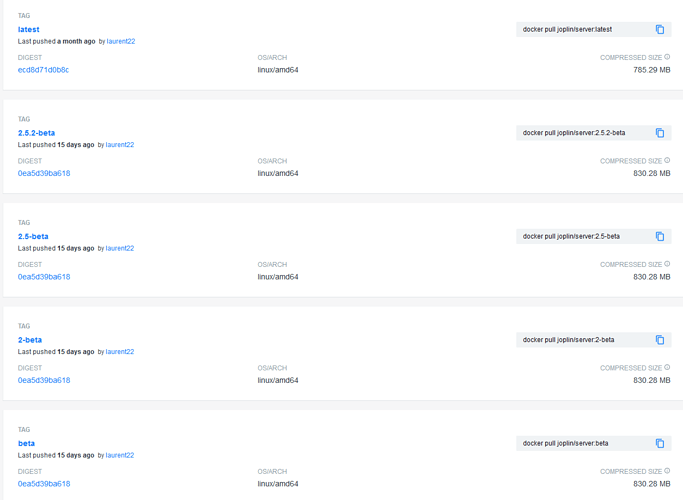The image size is (683, 500).
Task: Open the 2.5-beta tag link
Action: (33, 236)
